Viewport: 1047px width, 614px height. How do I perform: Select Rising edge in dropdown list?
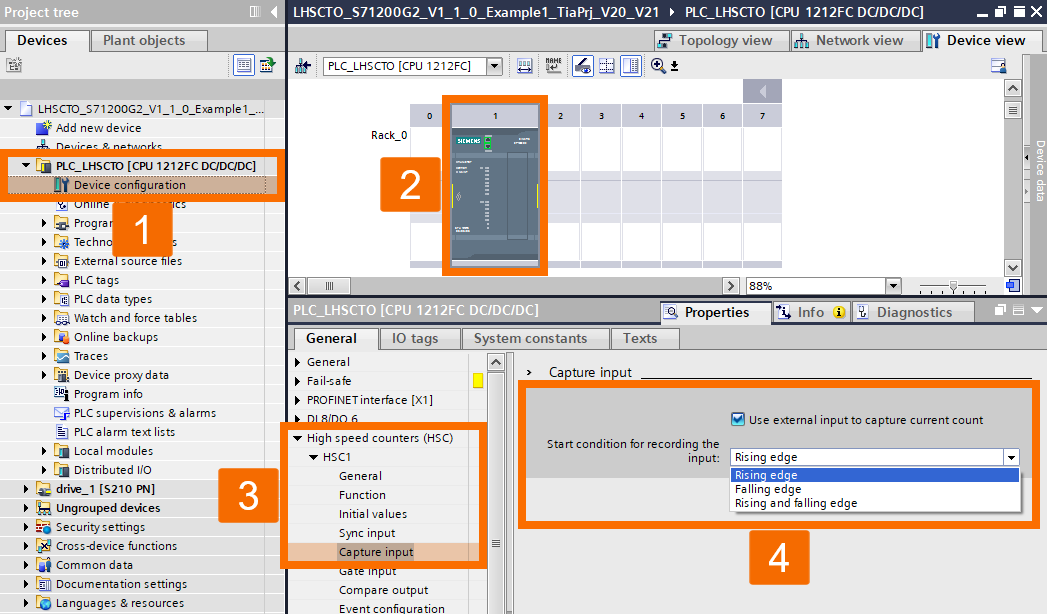[875, 475]
